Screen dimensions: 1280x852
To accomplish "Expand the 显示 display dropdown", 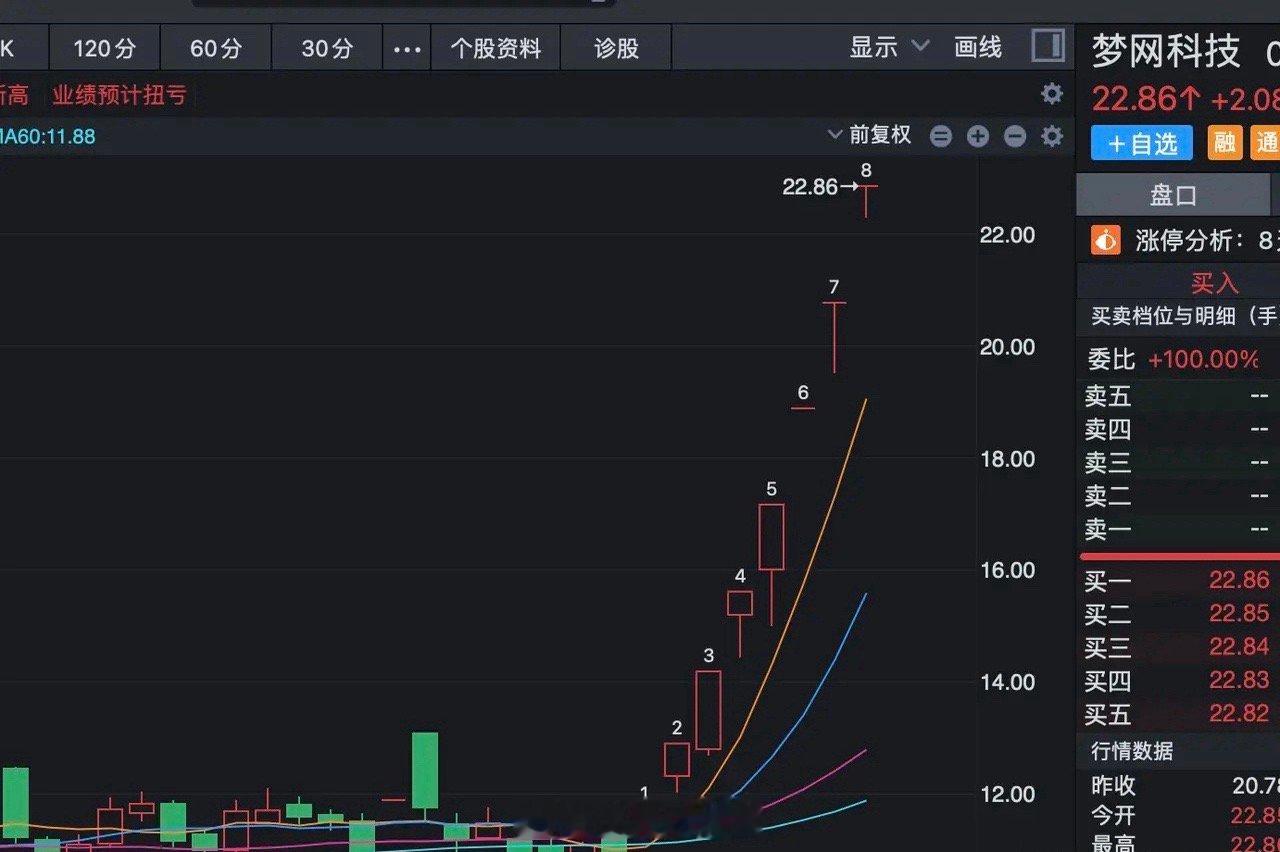I will [889, 47].
